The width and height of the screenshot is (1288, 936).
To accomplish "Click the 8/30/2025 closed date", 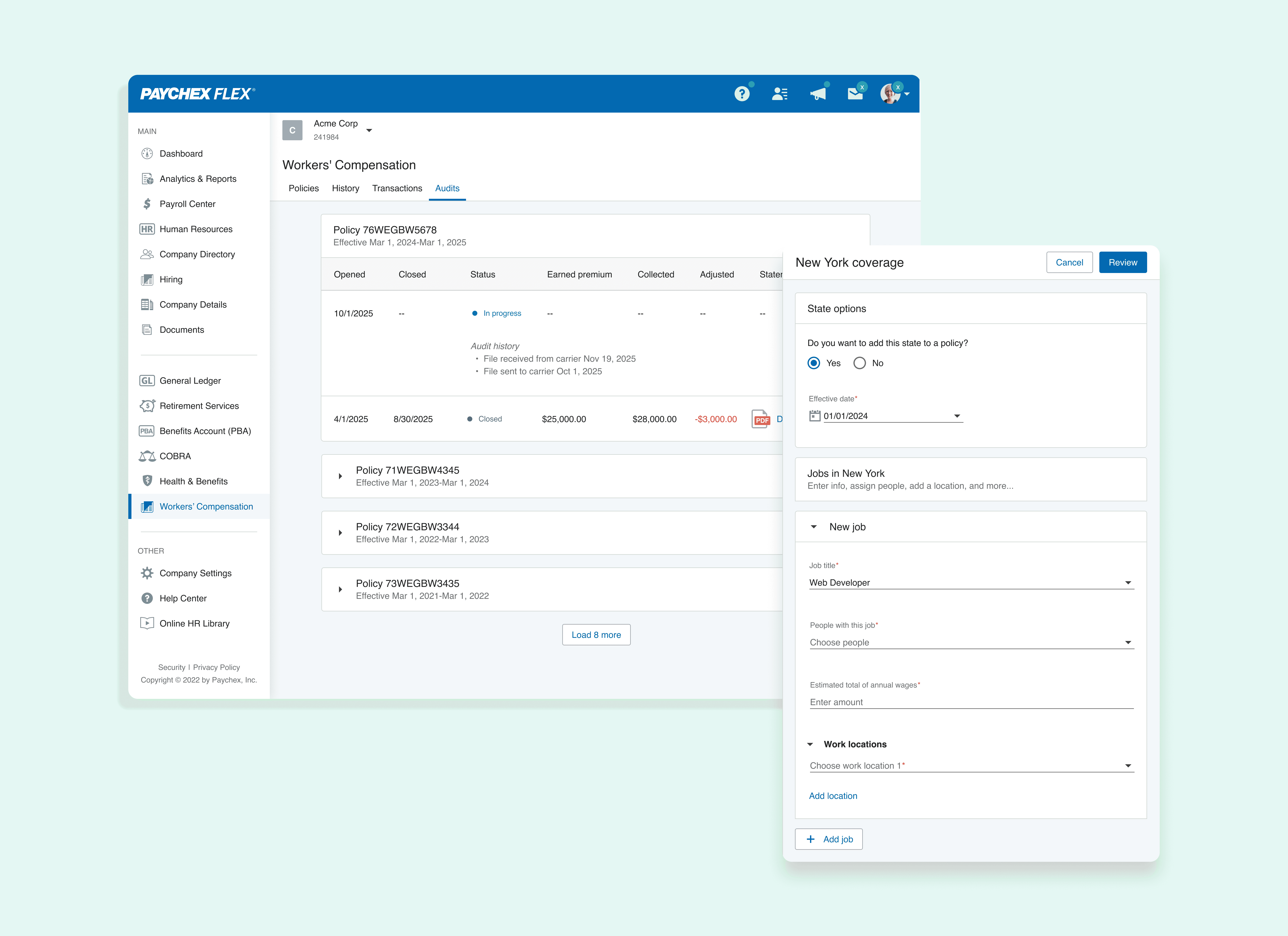I will [413, 419].
